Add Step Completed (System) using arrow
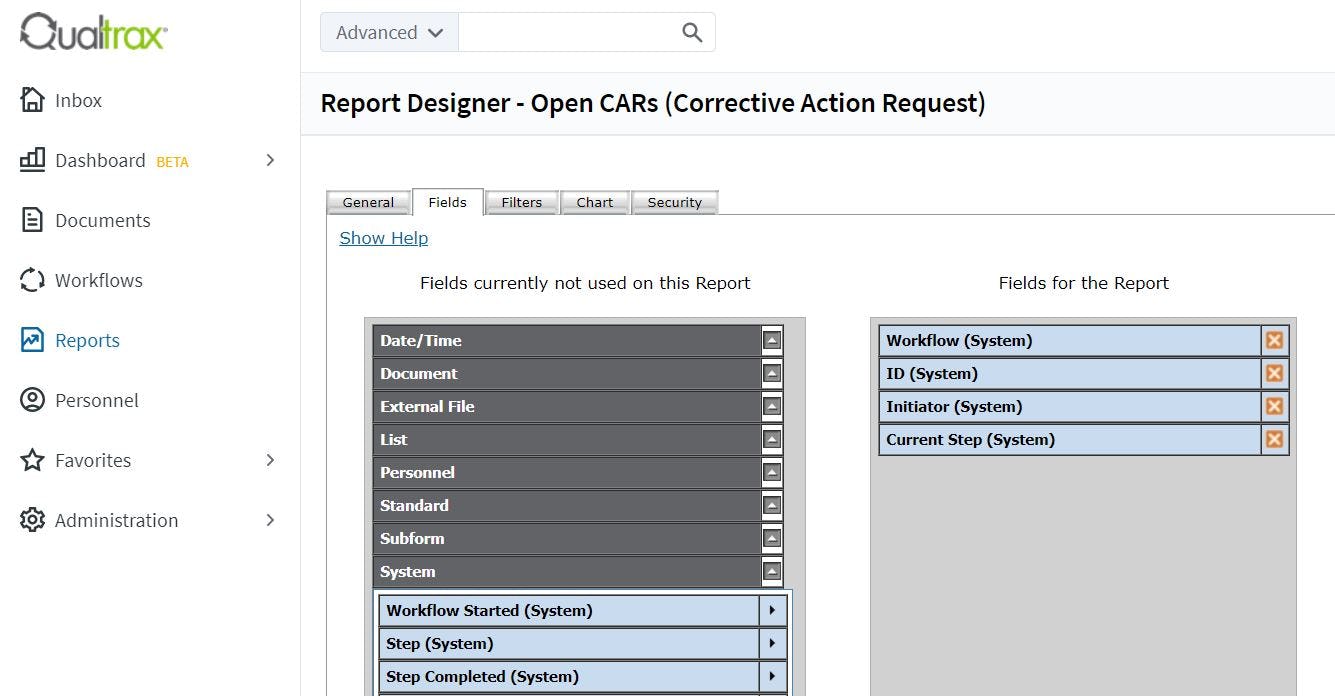Image resolution: width=1335 pixels, height=696 pixels. pos(772,676)
